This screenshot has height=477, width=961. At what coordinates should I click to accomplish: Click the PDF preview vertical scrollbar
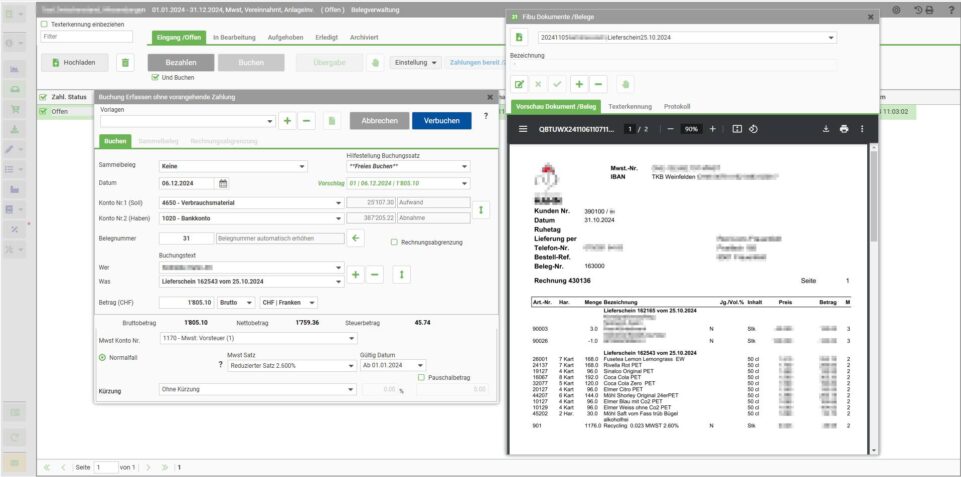coord(874,196)
